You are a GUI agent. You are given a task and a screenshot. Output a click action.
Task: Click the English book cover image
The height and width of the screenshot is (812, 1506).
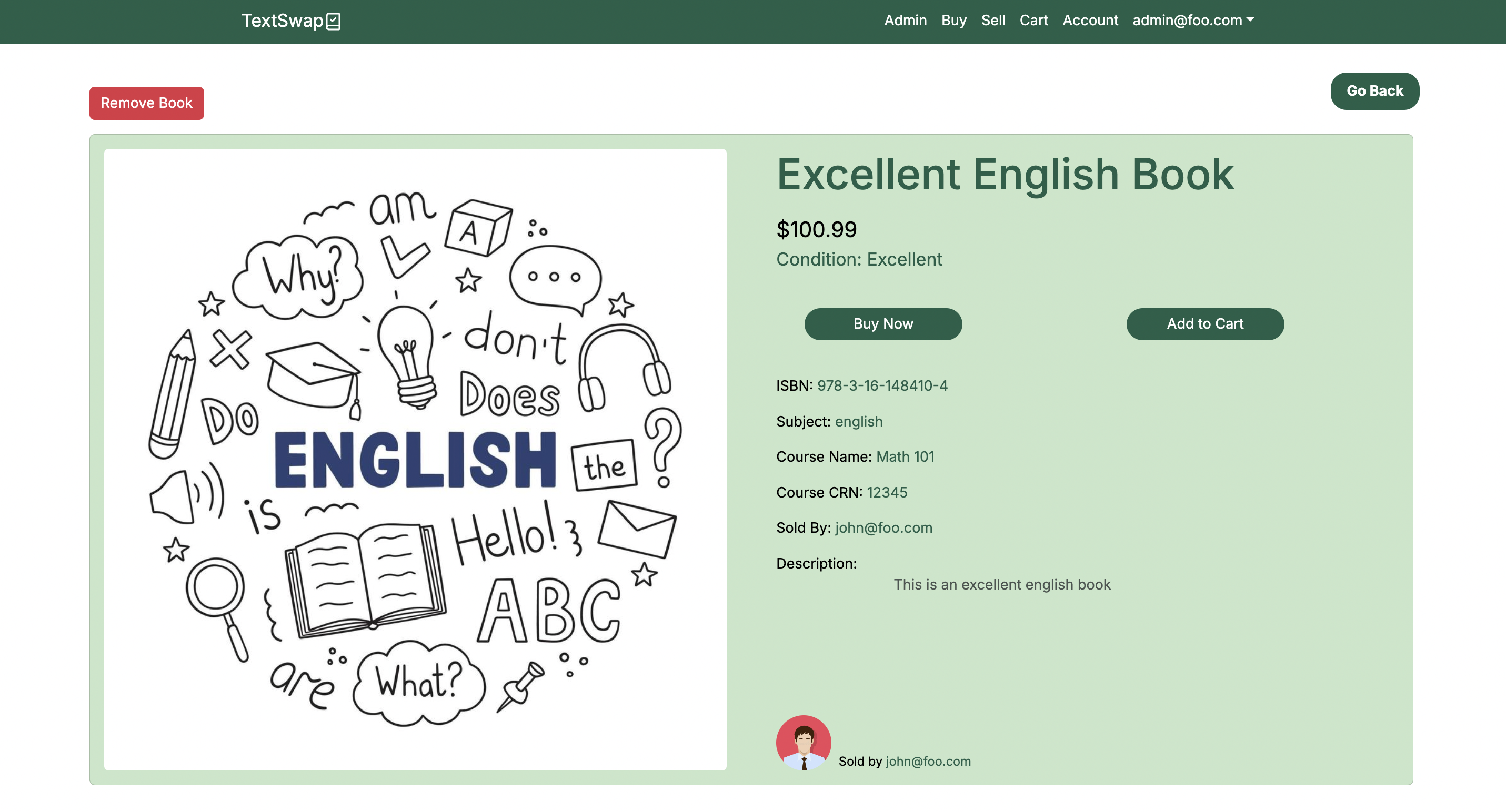point(415,459)
